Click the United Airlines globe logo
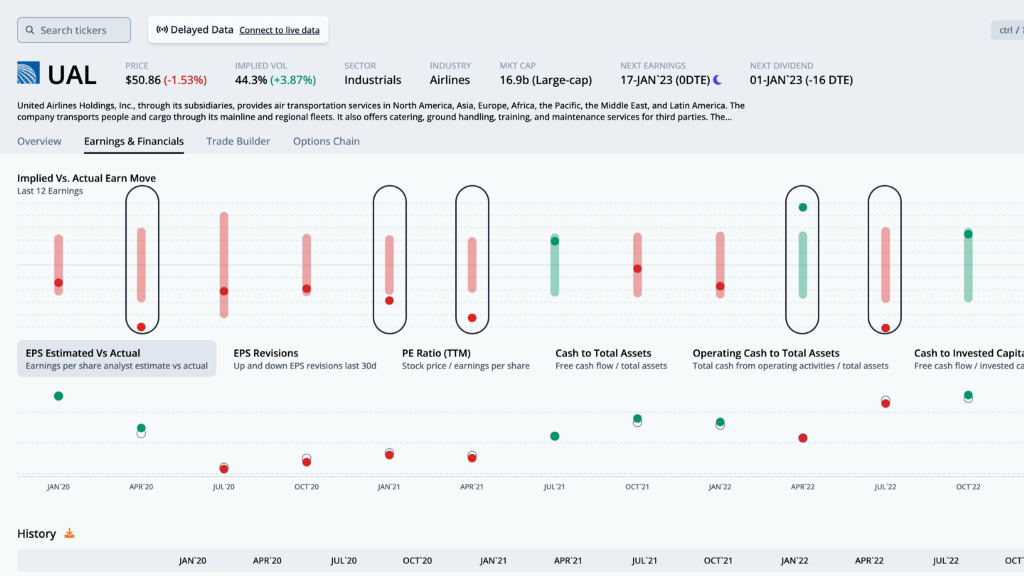 pos(31,73)
